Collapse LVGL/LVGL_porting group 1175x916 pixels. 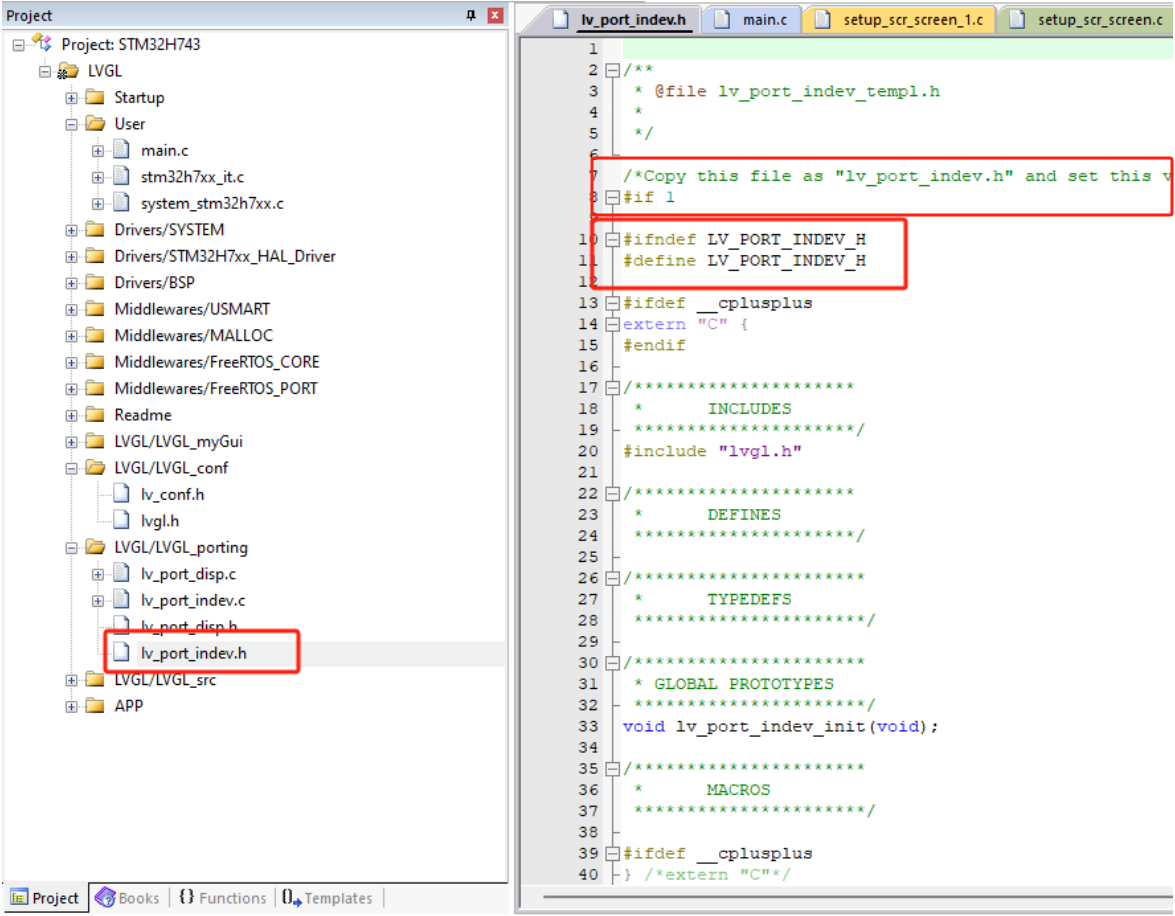(x=71, y=548)
